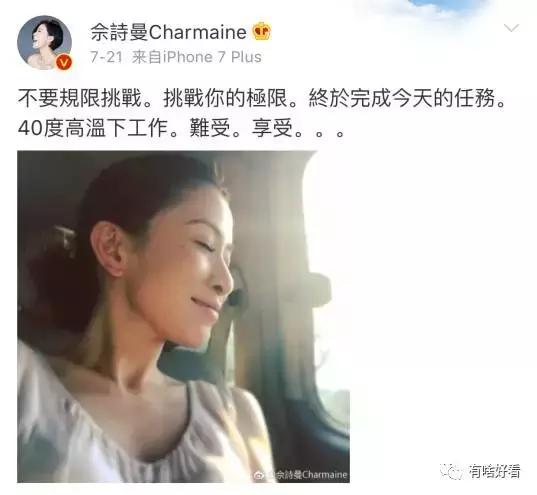The width and height of the screenshot is (537, 495).
Task: Click the 不要規限挑戰 opening phrase
Action: (79, 98)
